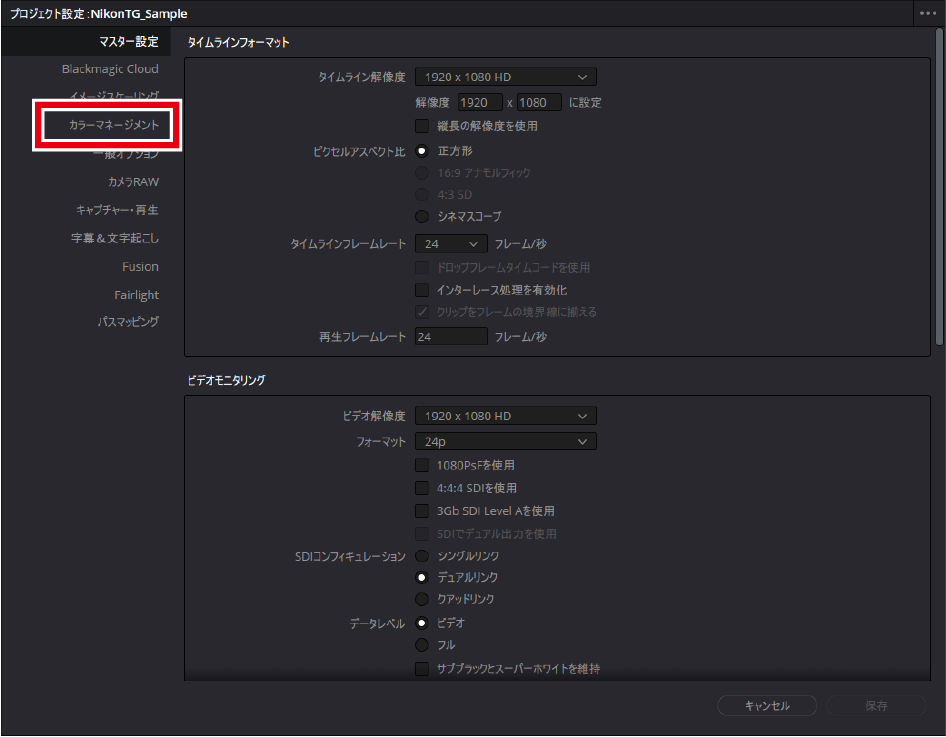This screenshot has width=946, height=737.
Task: Click the vertical scrollbar on right
Action: point(939,190)
